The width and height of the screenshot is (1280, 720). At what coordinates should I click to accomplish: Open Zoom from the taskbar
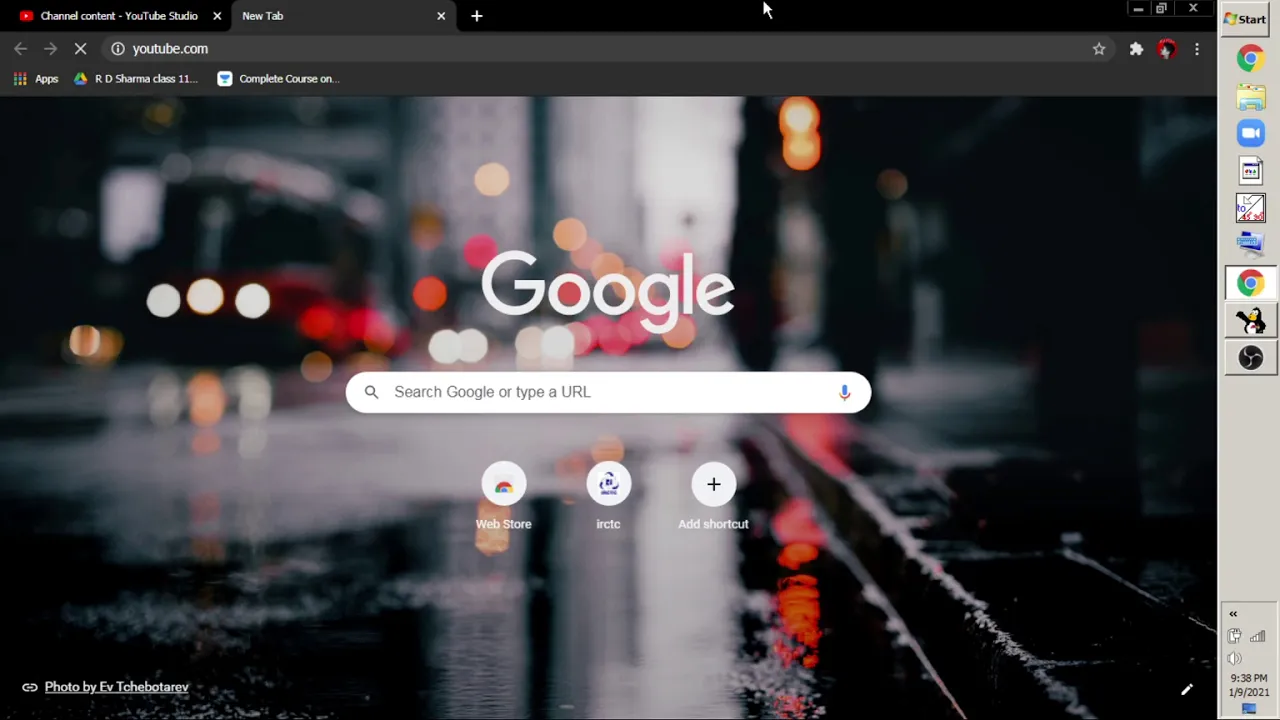click(1250, 133)
